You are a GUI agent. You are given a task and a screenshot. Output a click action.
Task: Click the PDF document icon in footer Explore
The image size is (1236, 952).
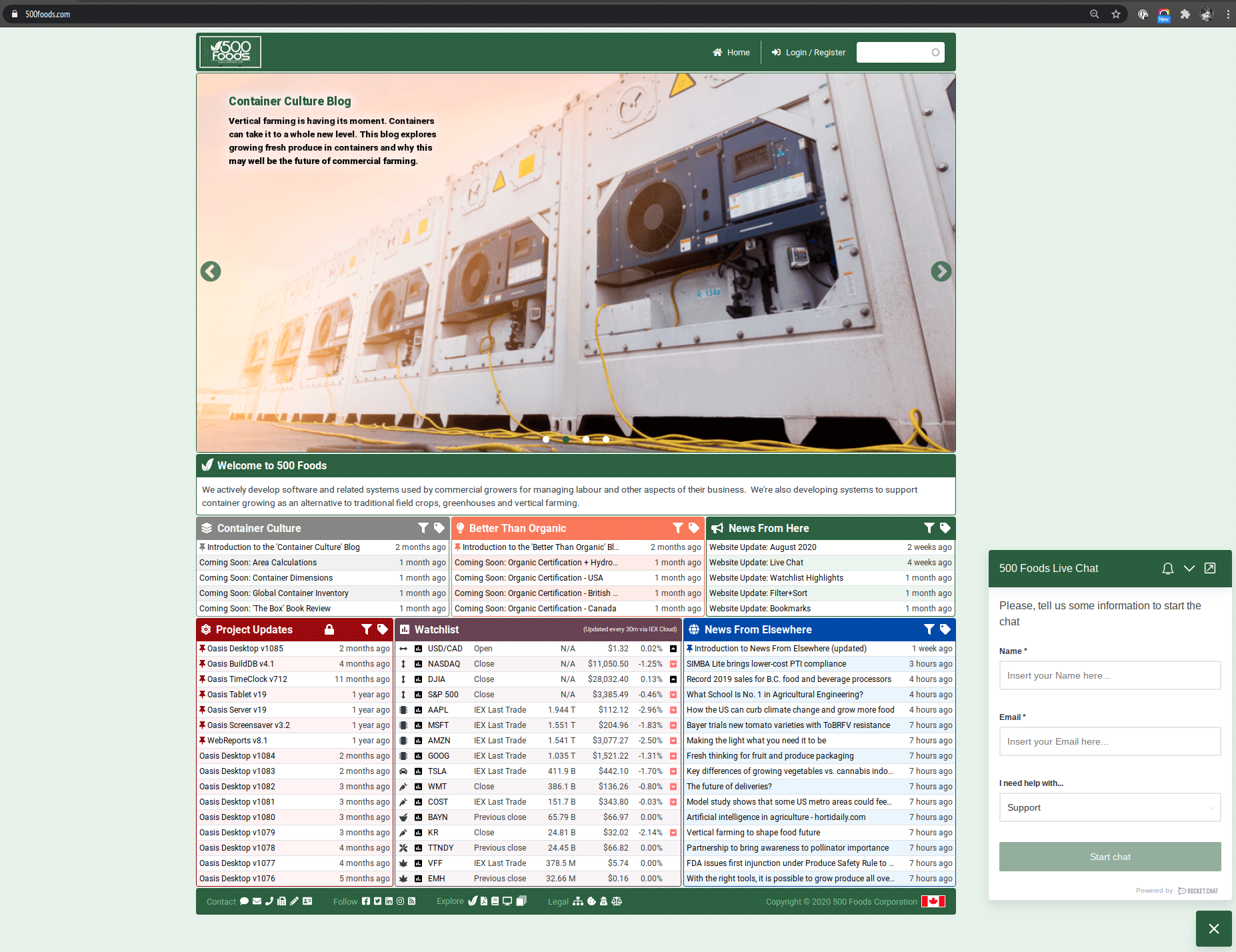pyautogui.click(x=484, y=901)
